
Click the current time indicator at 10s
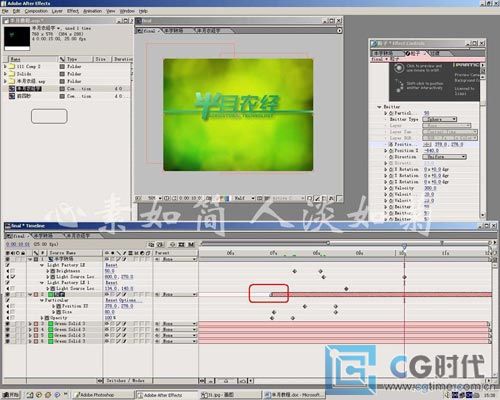coord(404,246)
